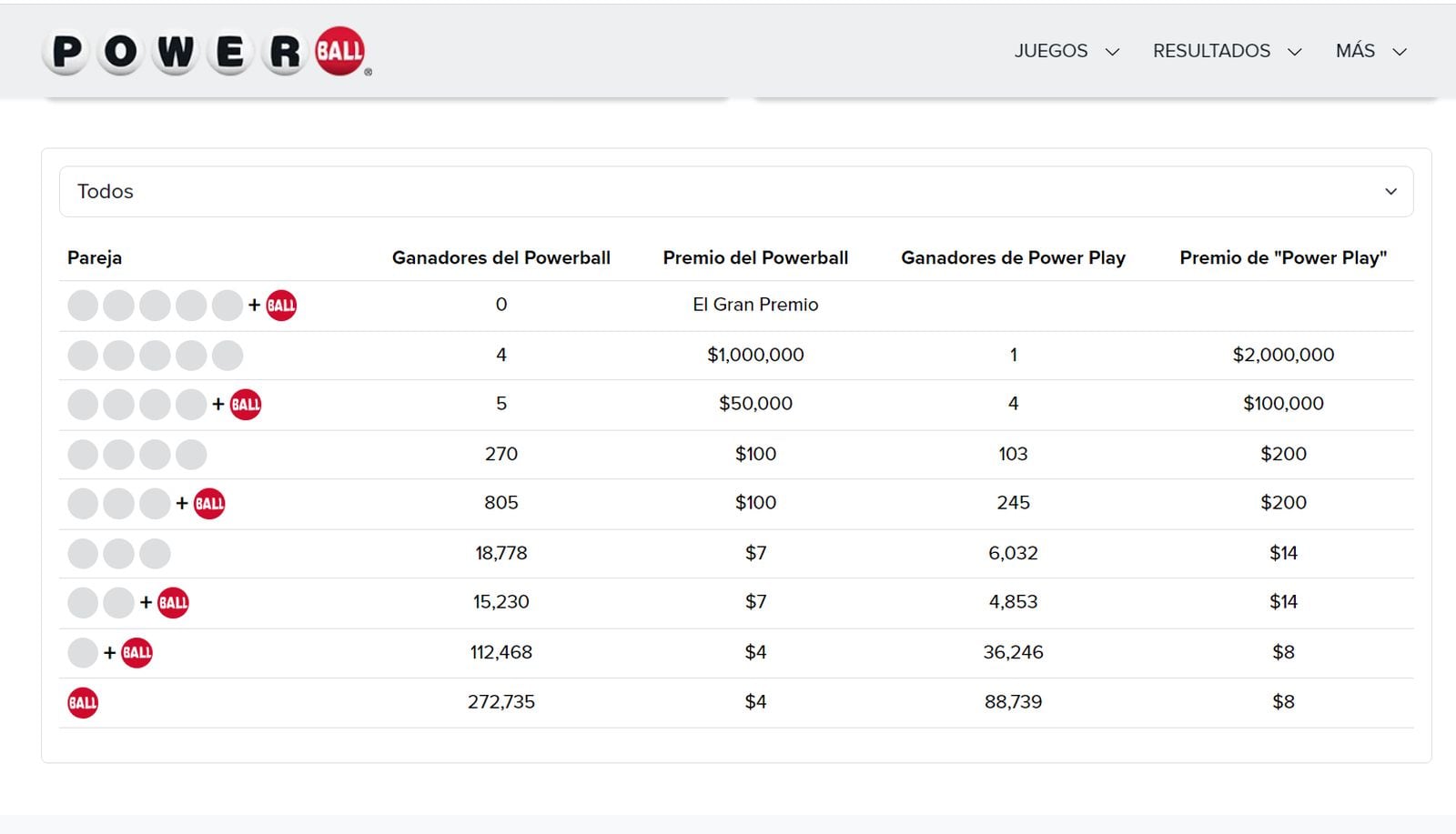This screenshot has height=834, width=1456.
Task: Click the lone red Powerball icon in the bottom row
Action: [83, 701]
